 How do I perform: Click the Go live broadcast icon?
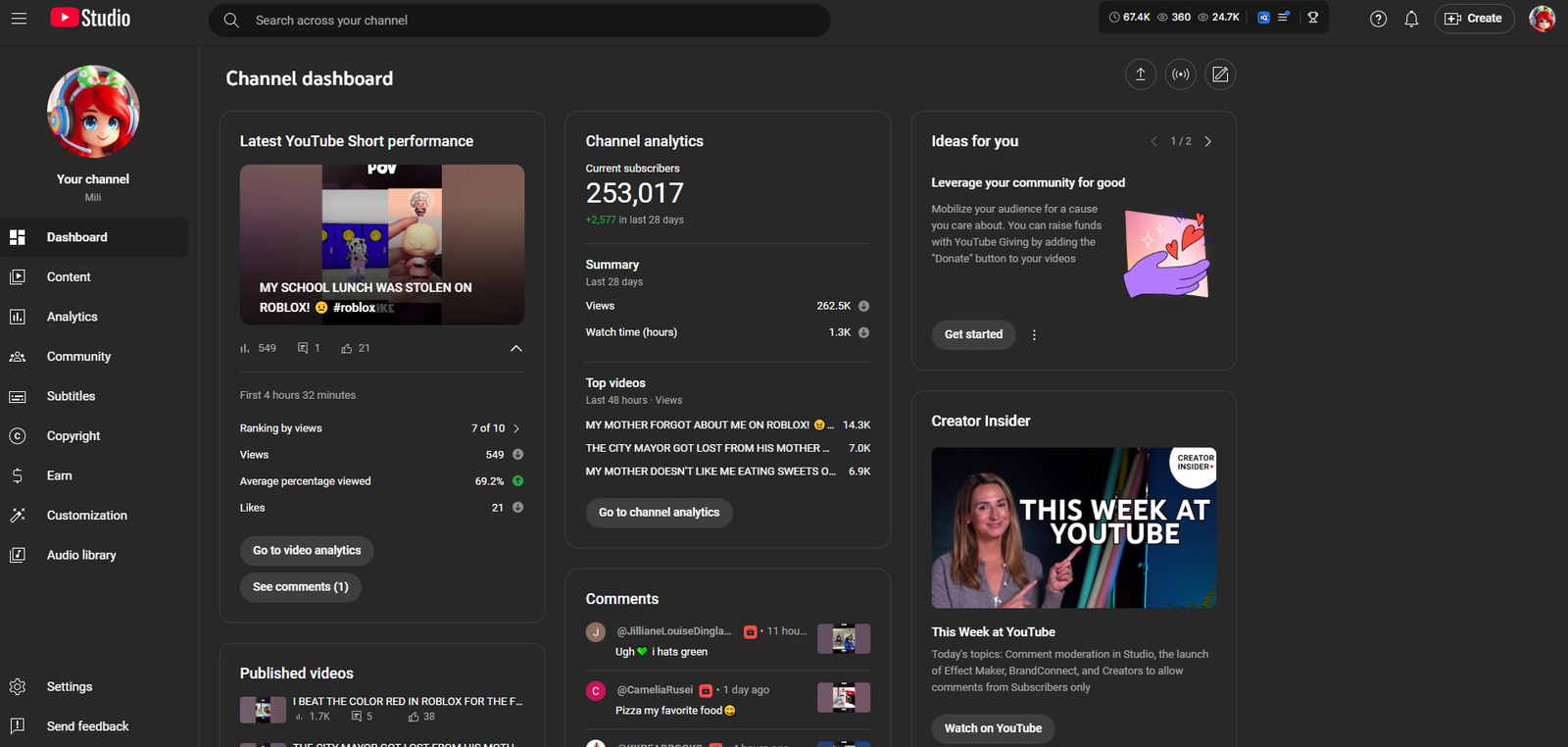pyautogui.click(x=1181, y=75)
